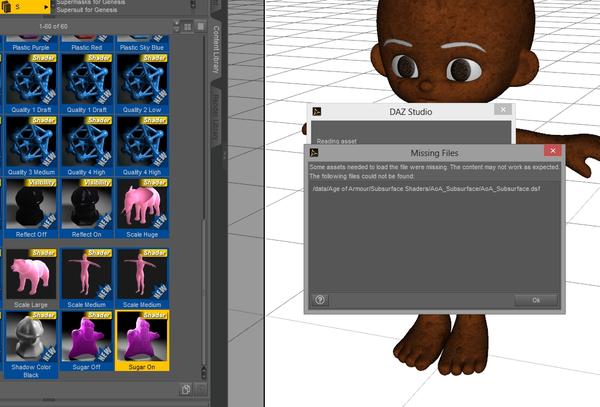Apply the Shadow Color Black shader
This screenshot has height=407, width=600.
(x=31, y=345)
